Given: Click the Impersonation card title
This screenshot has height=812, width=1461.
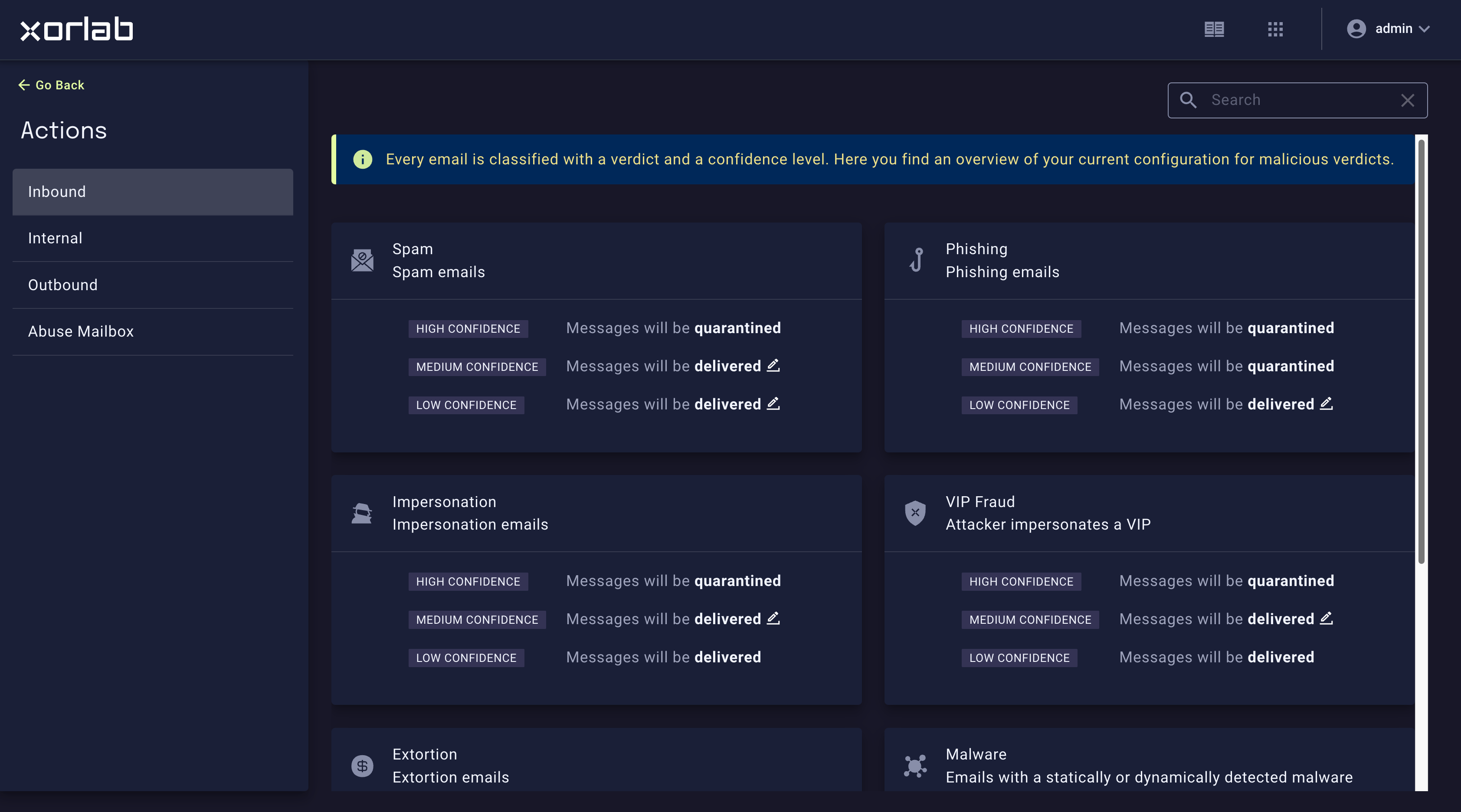Looking at the screenshot, I should tap(444, 502).
